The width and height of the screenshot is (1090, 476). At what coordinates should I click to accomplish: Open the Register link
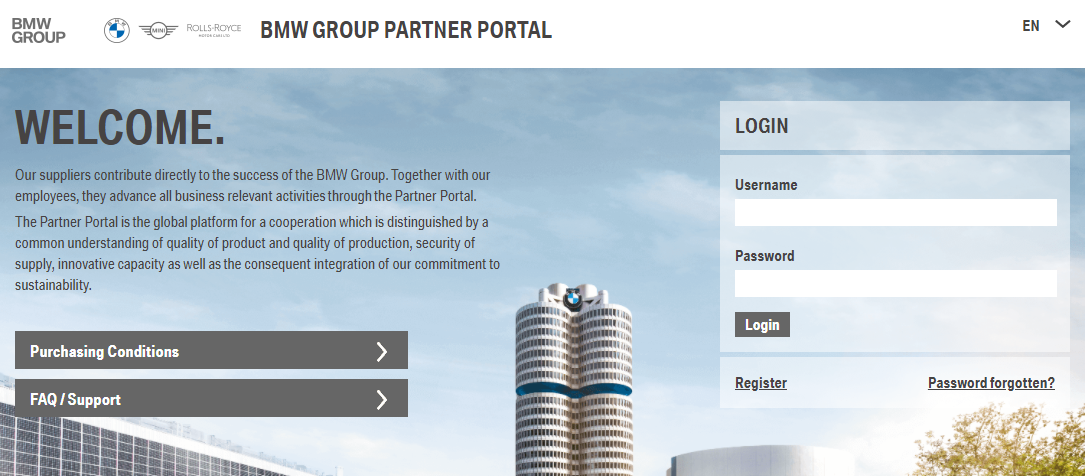(760, 383)
